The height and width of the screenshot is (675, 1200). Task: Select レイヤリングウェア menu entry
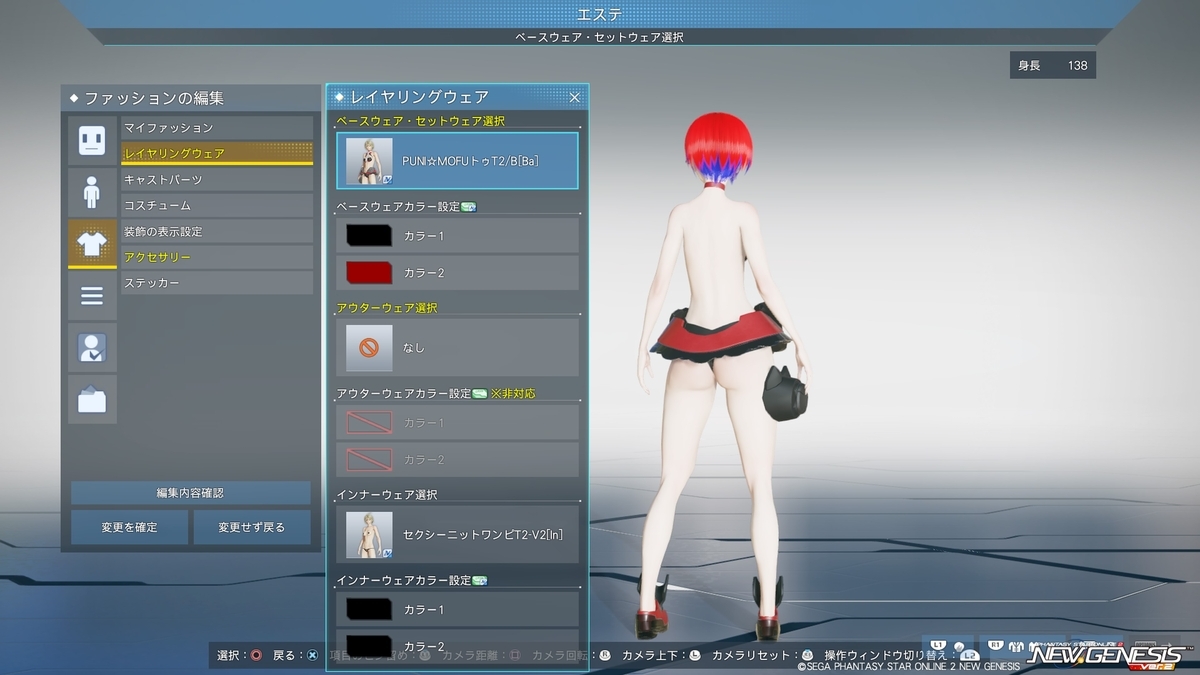pos(217,154)
